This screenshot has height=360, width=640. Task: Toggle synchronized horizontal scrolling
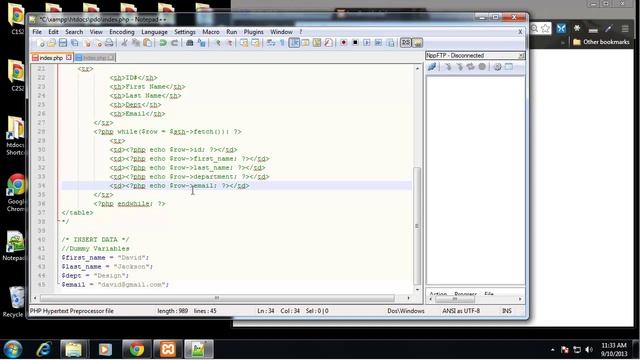[x=255, y=43]
